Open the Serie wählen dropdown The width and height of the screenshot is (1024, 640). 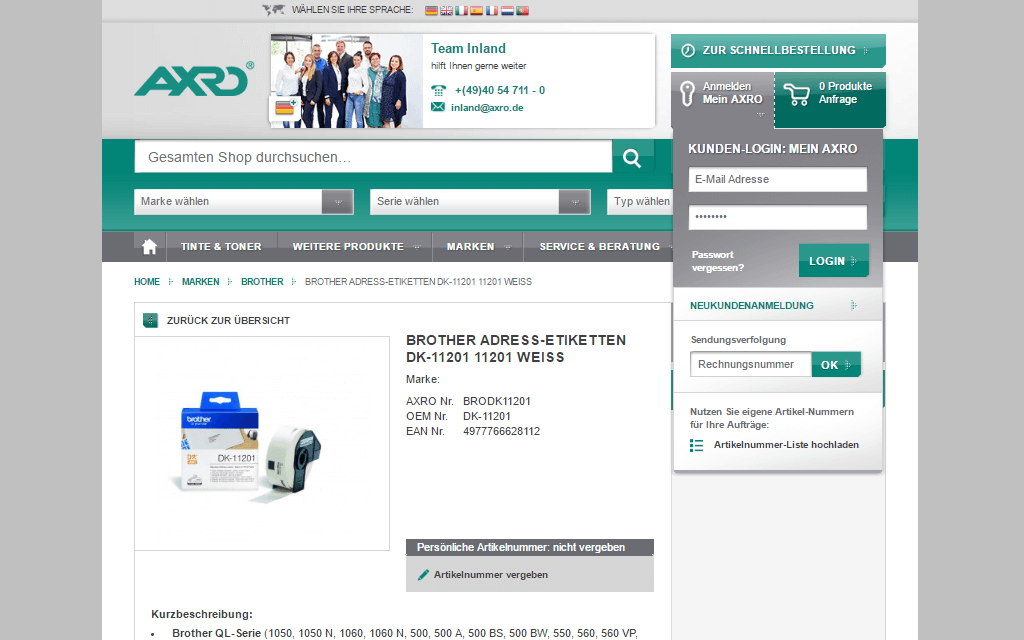pyautogui.click(x=480, y=202)
